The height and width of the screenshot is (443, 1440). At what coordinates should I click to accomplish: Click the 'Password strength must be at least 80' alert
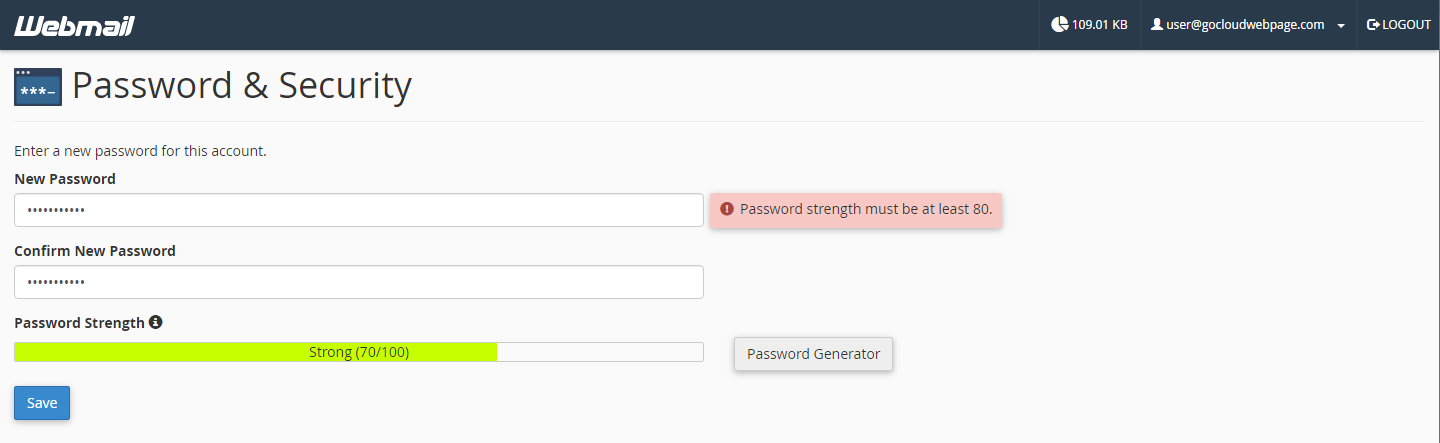coord(856,210)
